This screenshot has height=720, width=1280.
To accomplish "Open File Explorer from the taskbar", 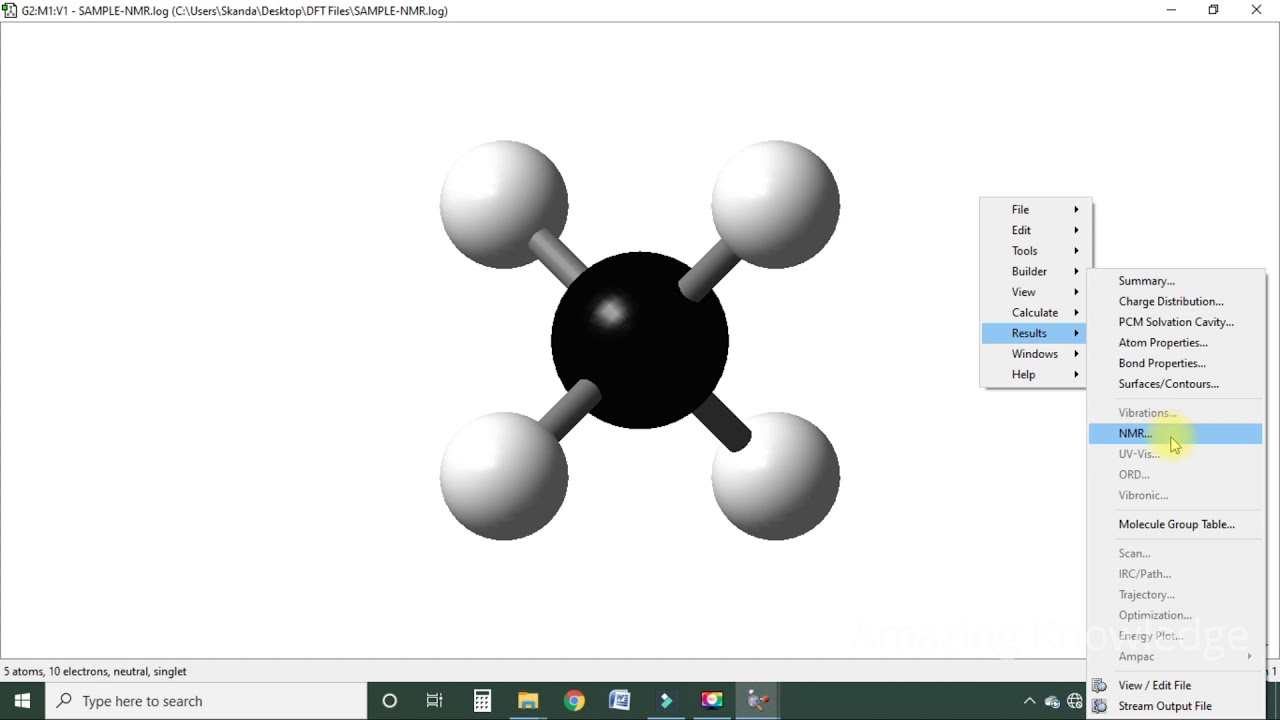I will pyautogui.click(x=528, y=701).
